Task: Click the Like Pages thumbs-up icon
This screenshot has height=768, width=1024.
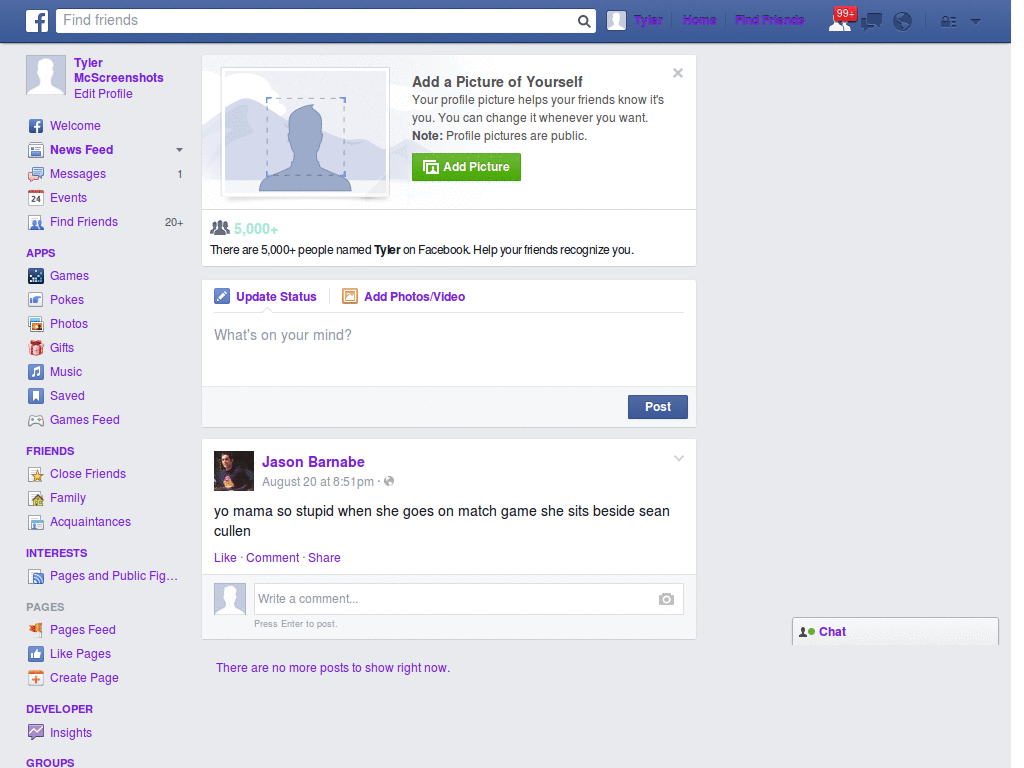Action: tap(36, 654)
